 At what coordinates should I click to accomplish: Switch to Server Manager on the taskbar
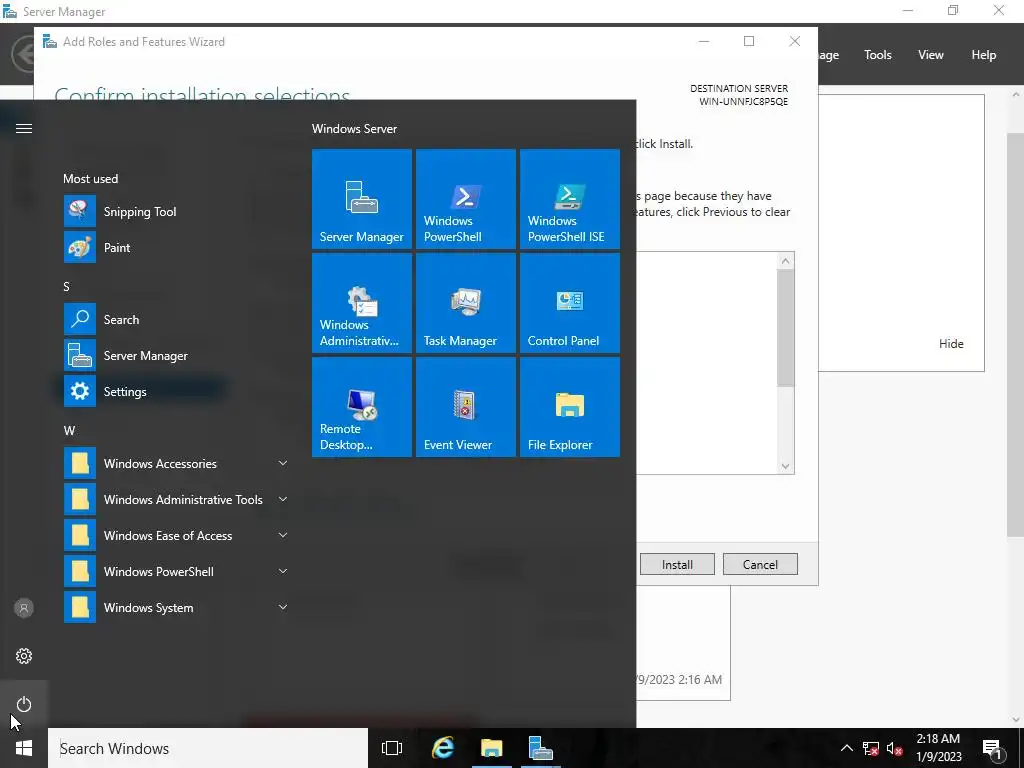tap(541, 748)
